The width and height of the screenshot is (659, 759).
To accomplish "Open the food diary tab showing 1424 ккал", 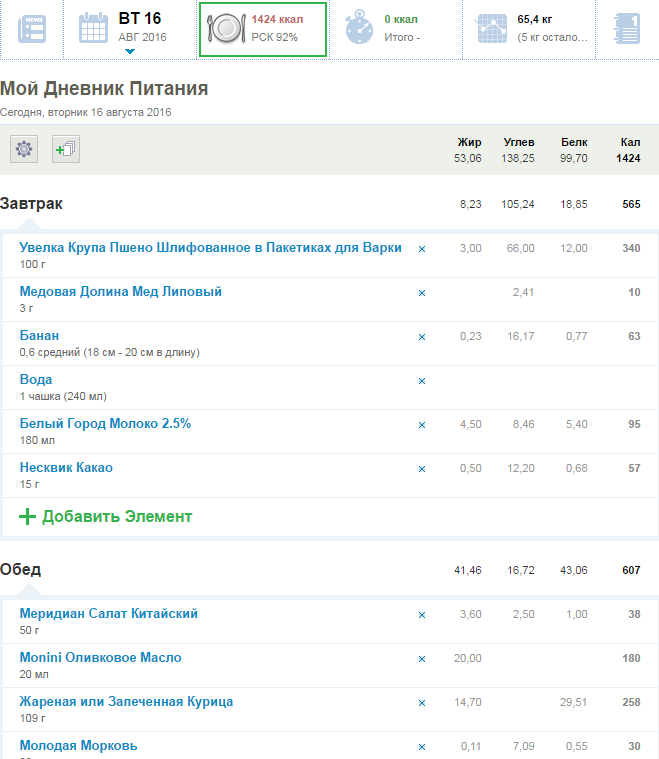I will (262, 29).
